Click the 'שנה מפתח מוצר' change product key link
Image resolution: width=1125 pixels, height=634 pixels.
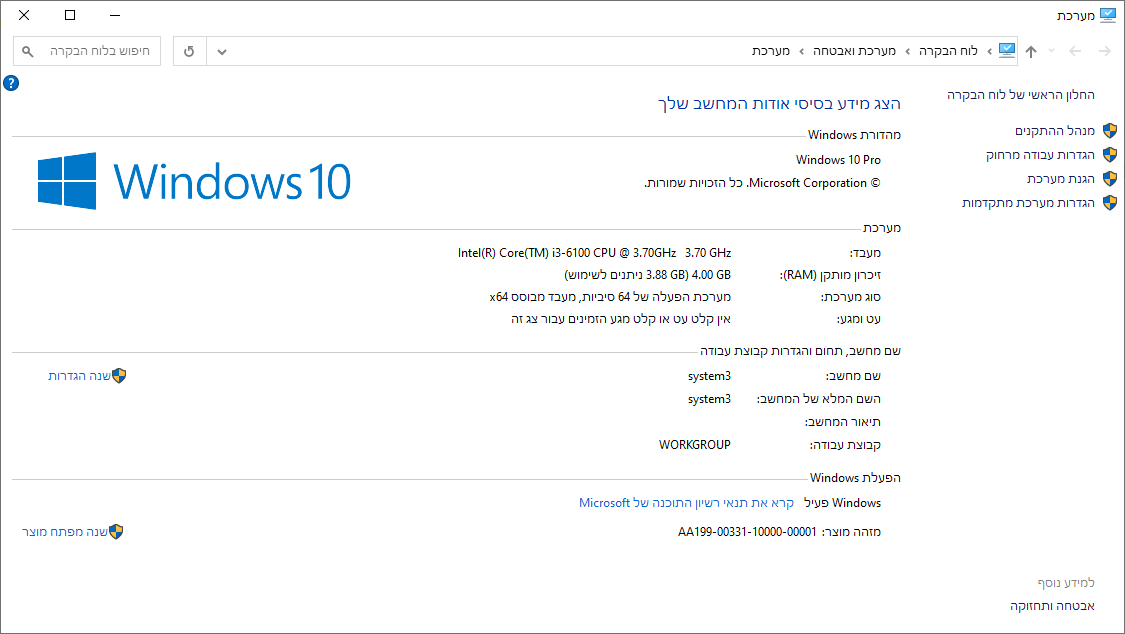click(65, 531)
